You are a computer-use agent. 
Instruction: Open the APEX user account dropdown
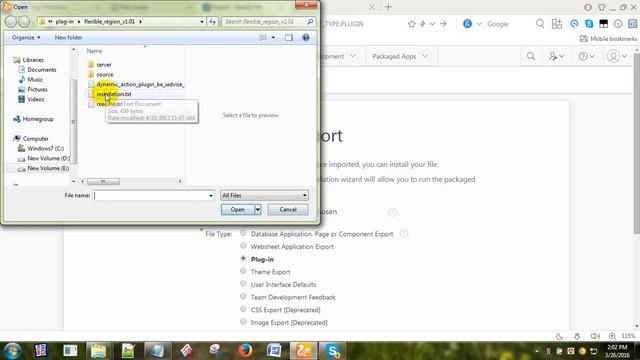click(616, 56)
